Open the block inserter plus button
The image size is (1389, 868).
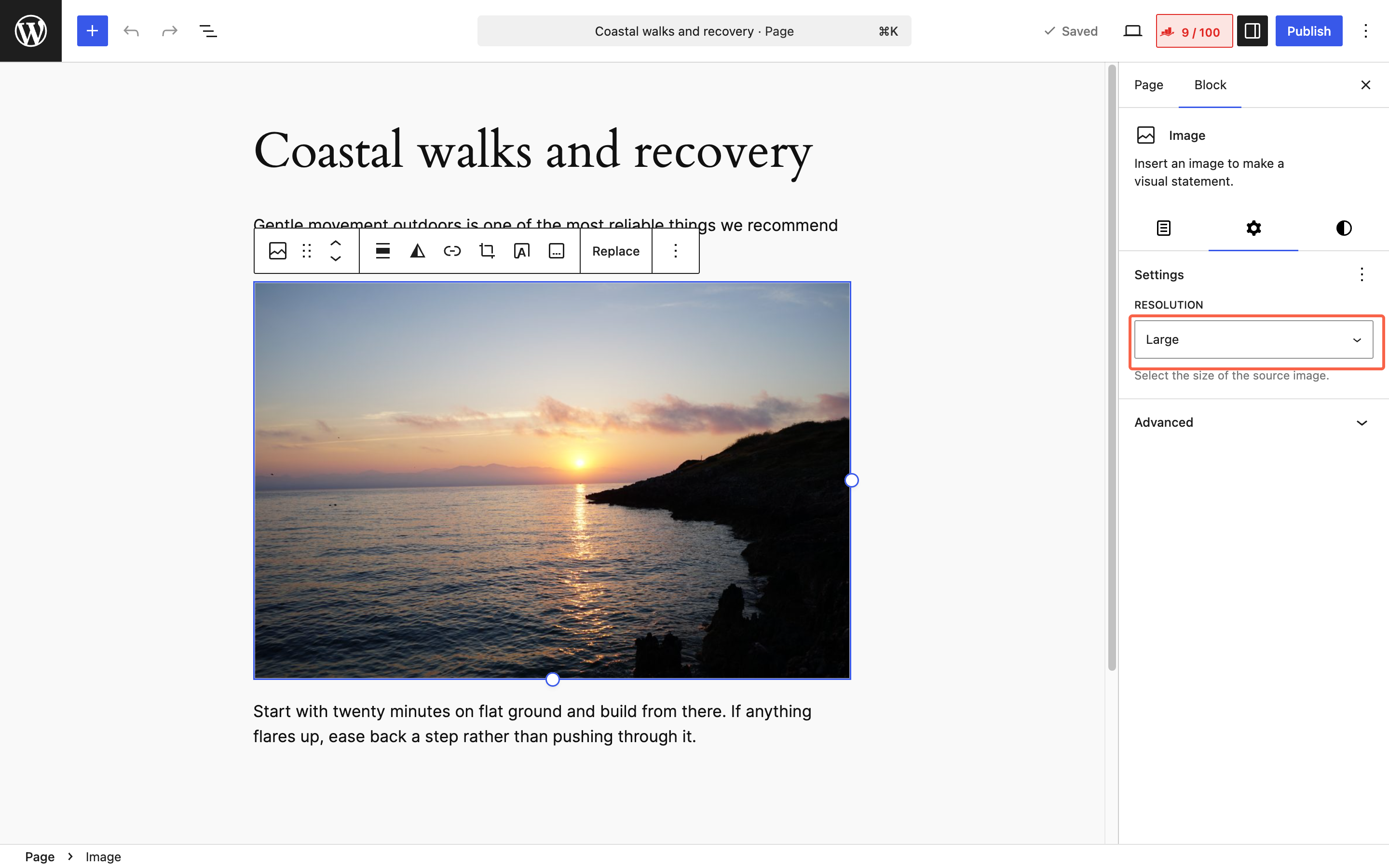pos(93,31)
